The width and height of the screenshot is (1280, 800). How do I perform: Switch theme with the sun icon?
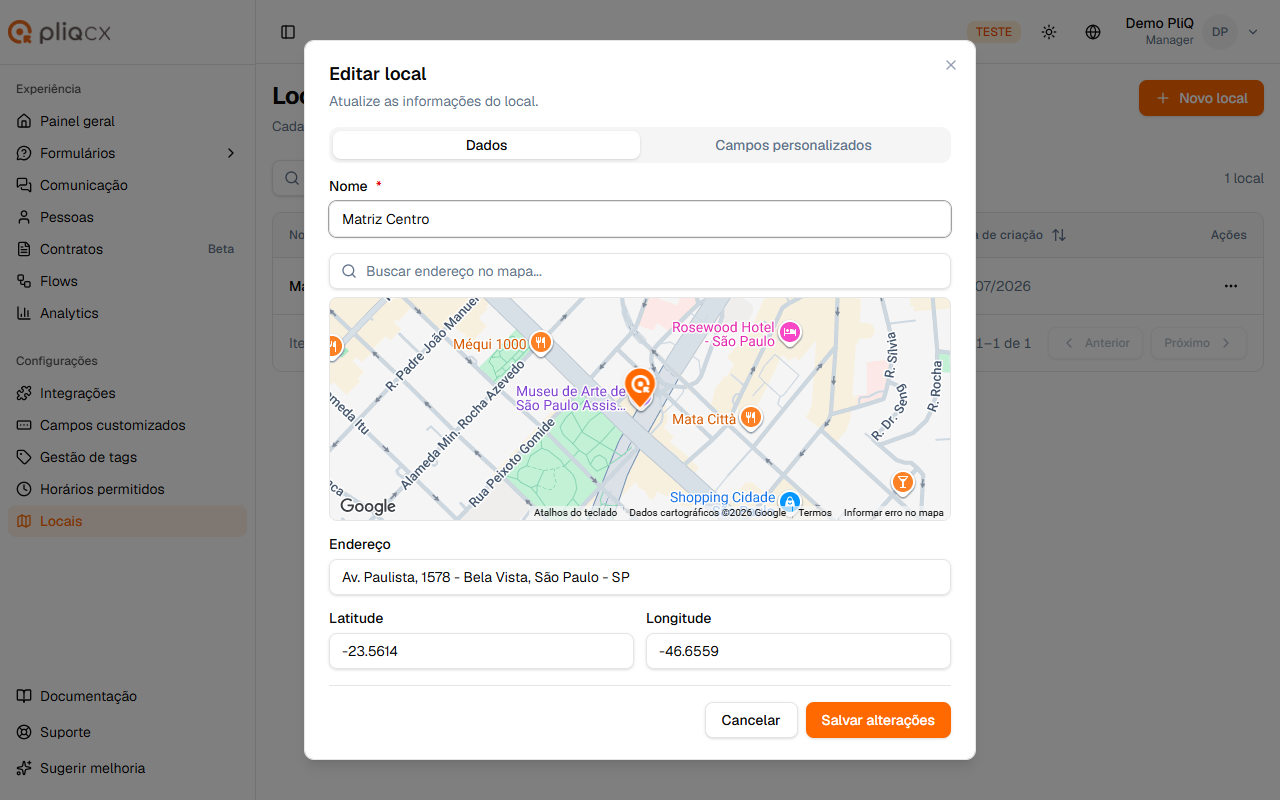pyautogui.click(x=1049, y=32)
